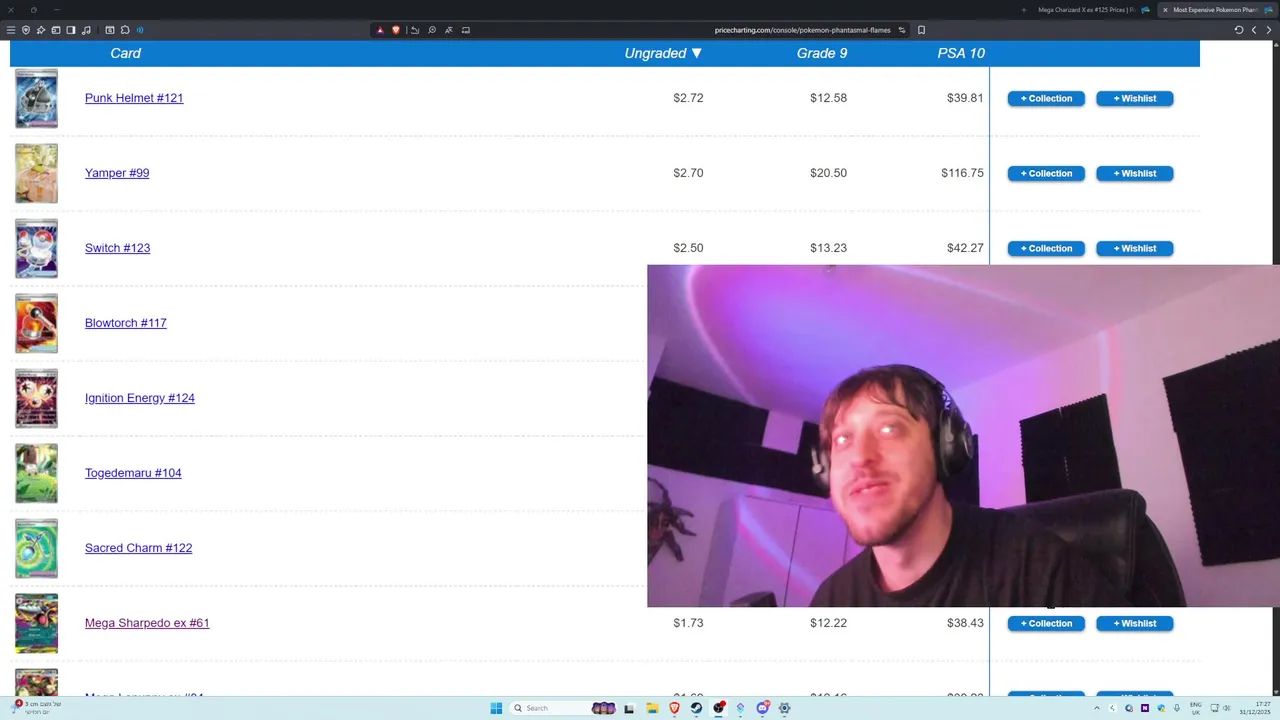Screen dimensions: 1280x720
Task: Click the Switch card thumbnail
Action: pyautogui.click(x=36, y=248)
